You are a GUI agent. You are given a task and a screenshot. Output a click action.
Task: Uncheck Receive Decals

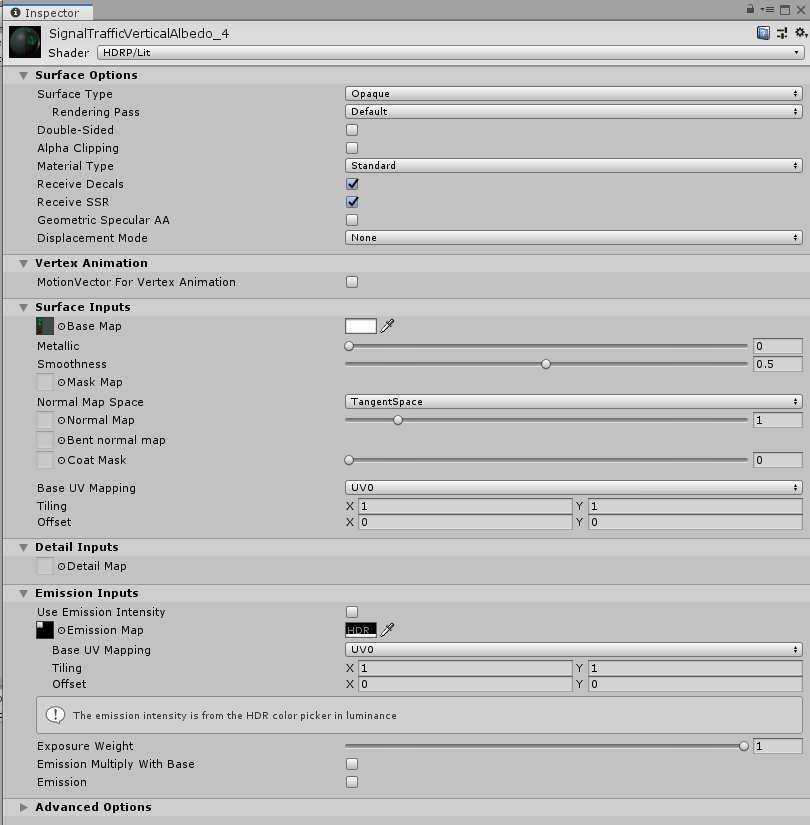(352, 184)
